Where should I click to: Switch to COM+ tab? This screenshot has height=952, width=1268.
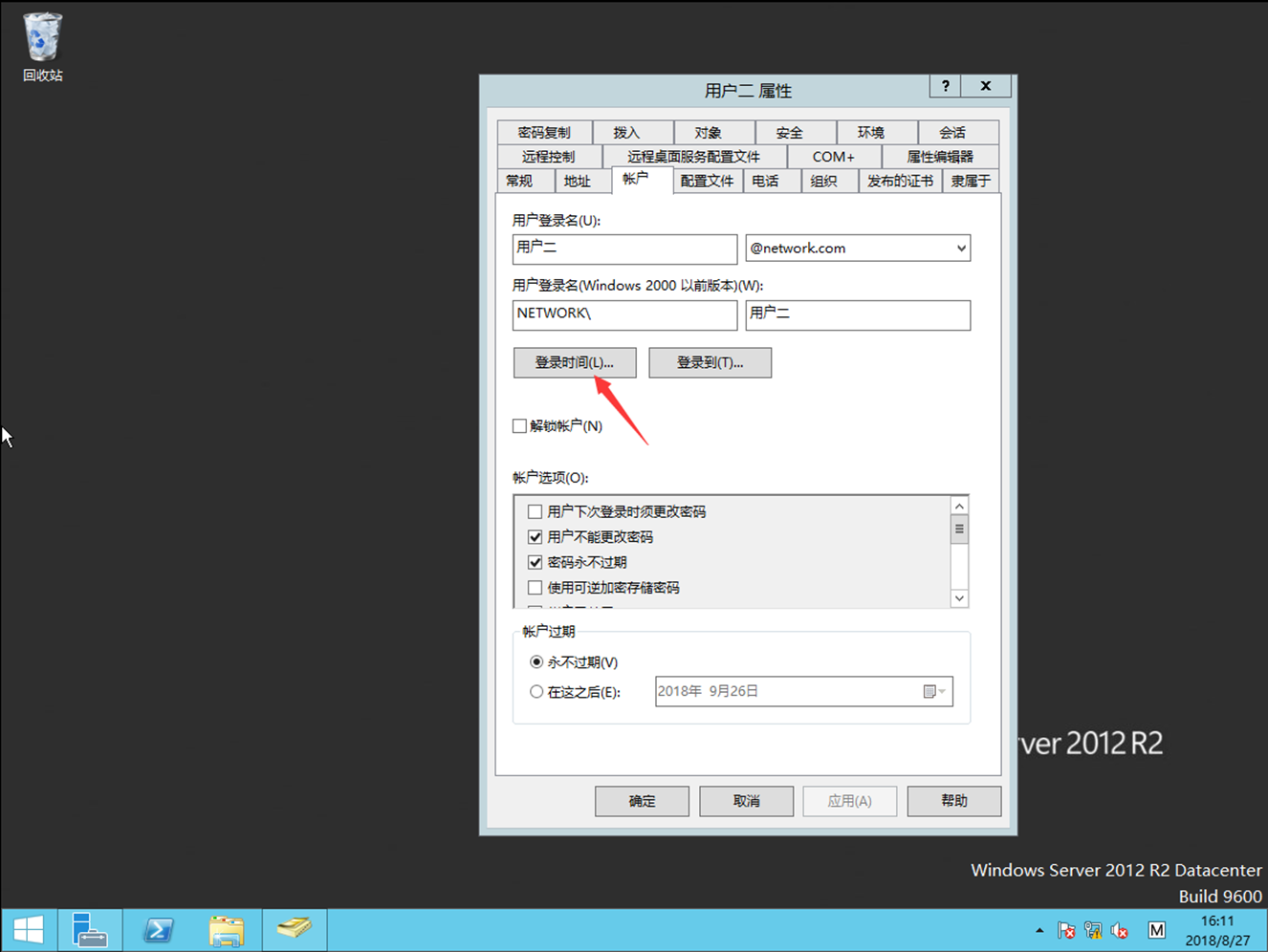click(834, 157)
